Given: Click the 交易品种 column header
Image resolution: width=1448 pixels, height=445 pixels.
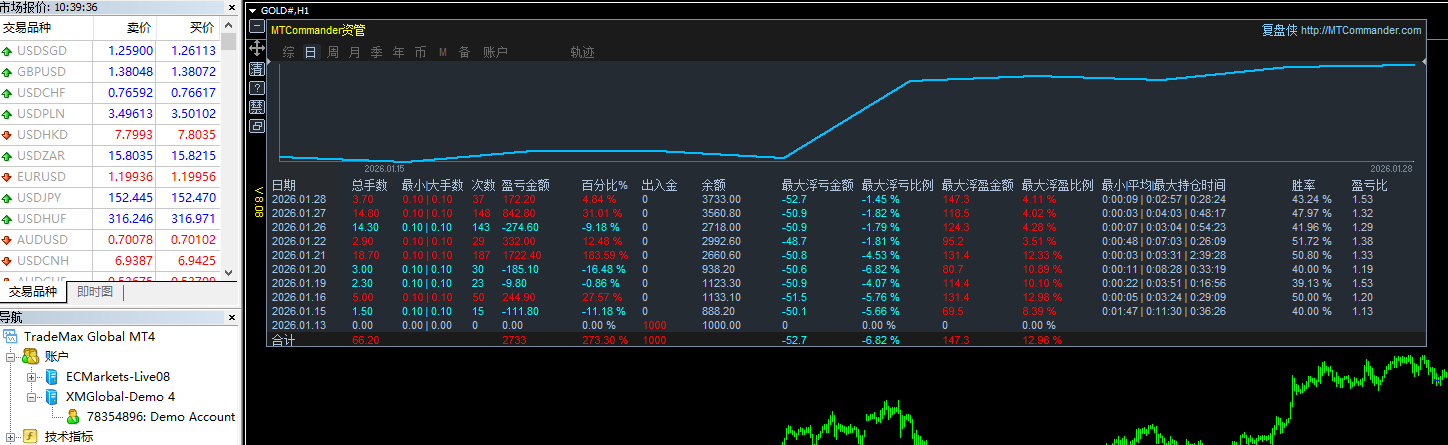Looking at the screenshot, I should [x=47, y=28].
